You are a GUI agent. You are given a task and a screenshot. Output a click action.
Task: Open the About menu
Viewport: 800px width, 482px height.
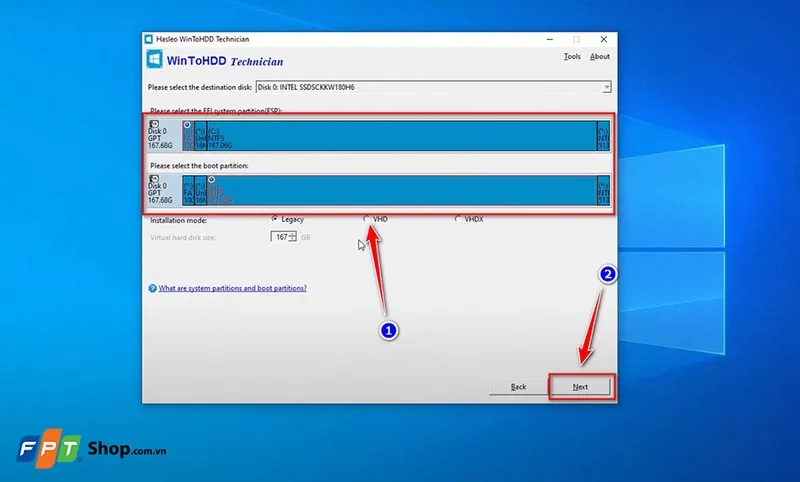point(600,57)
